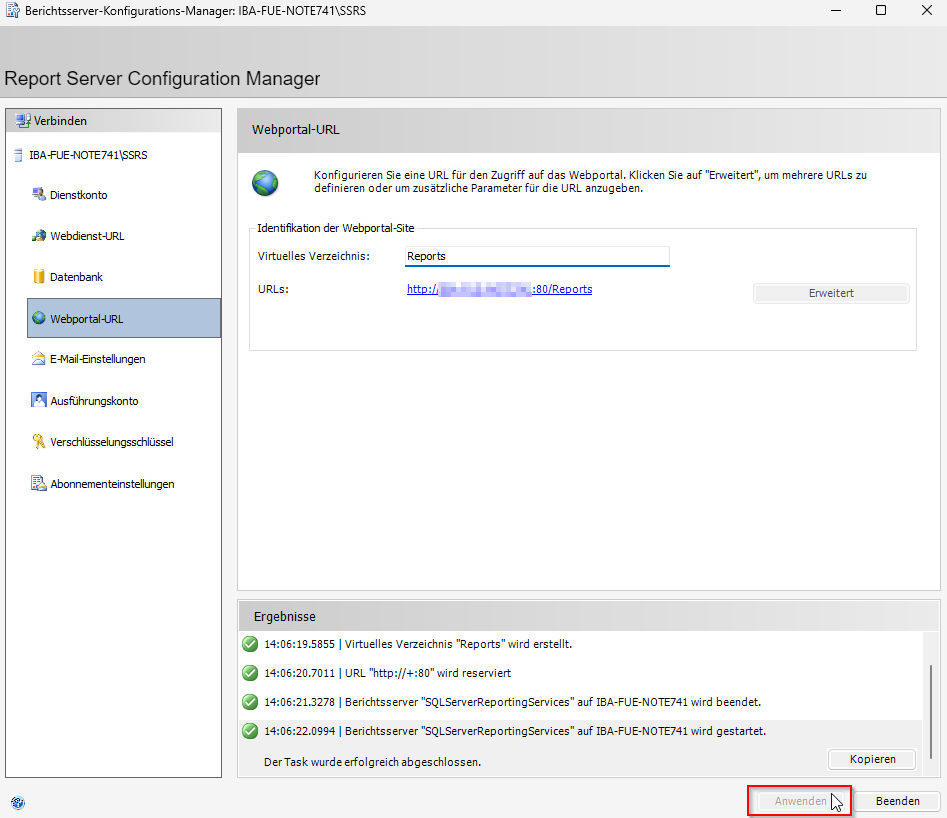The width and height of the screenshot is (947, 818).
Task: Click the Verschlüsselungsschlüssel key icon
Action: coord(39,441)
